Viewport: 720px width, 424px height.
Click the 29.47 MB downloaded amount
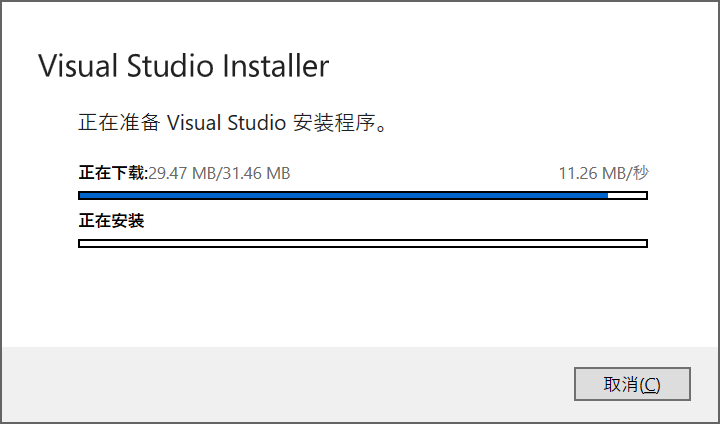pyautogui.click(x=182, y=173)
